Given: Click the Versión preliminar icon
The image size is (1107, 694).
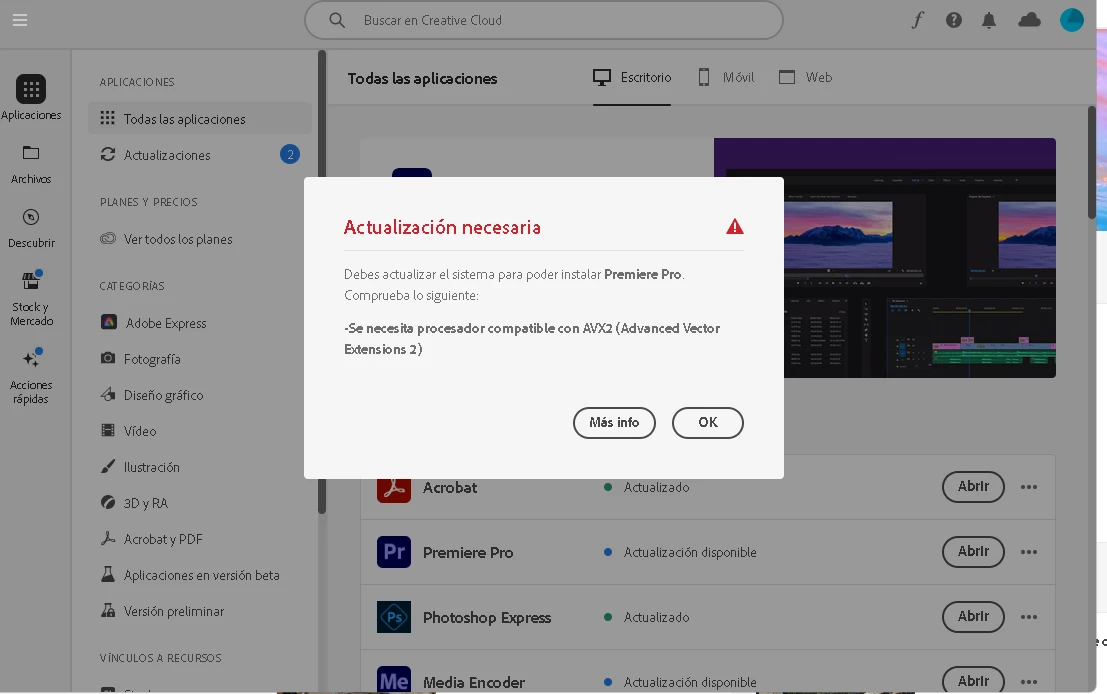Looking at the screenshot, I should point(108,610).
